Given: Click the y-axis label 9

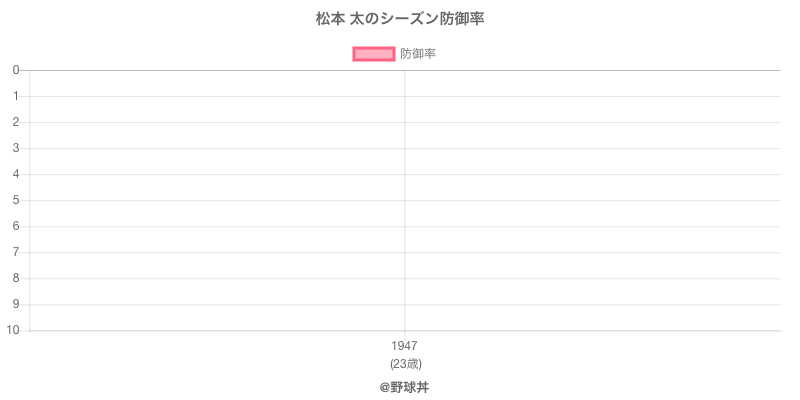Looking at the screenshot, I should click(x=16, y=304).
